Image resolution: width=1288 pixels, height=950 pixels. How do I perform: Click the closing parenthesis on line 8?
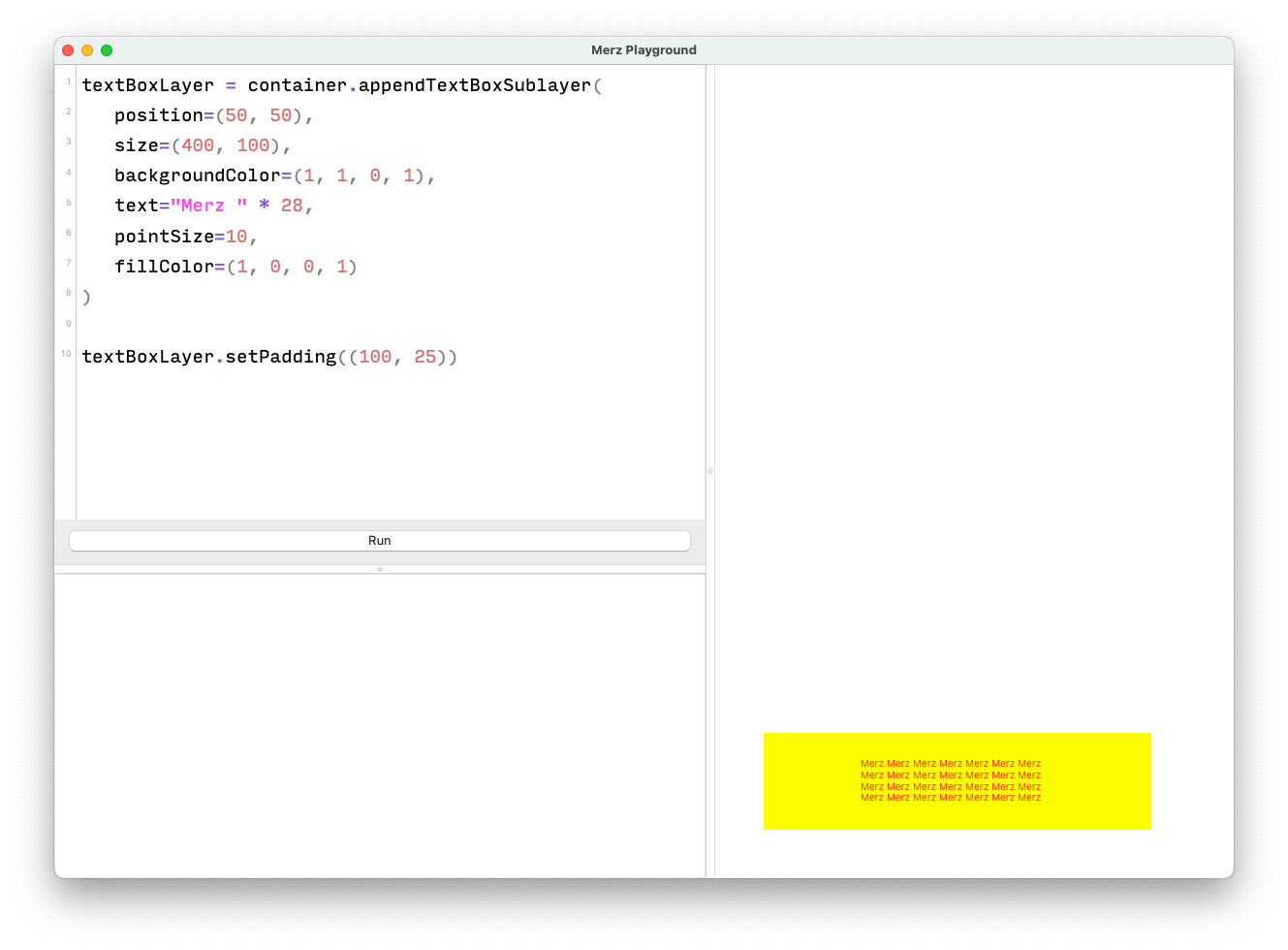coord(86,297)
